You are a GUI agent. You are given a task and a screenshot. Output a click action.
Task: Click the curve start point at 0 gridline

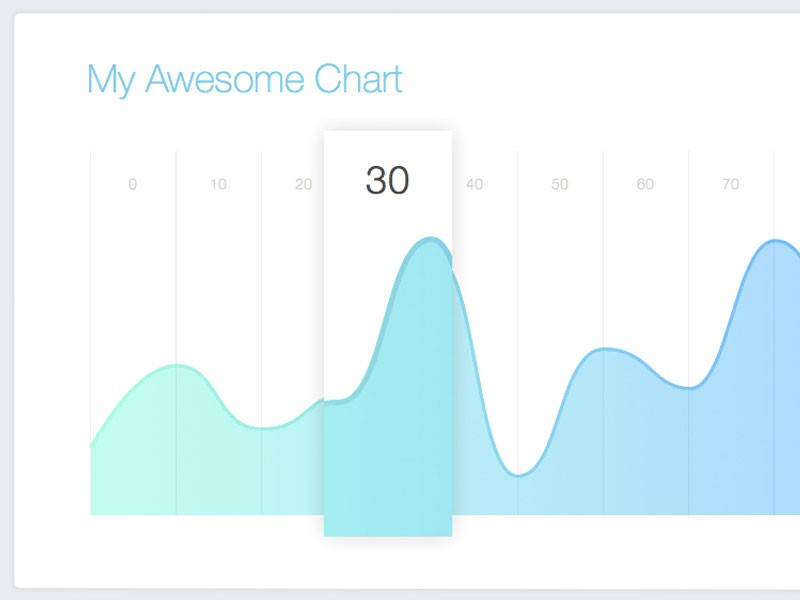(x=91, y=445)
